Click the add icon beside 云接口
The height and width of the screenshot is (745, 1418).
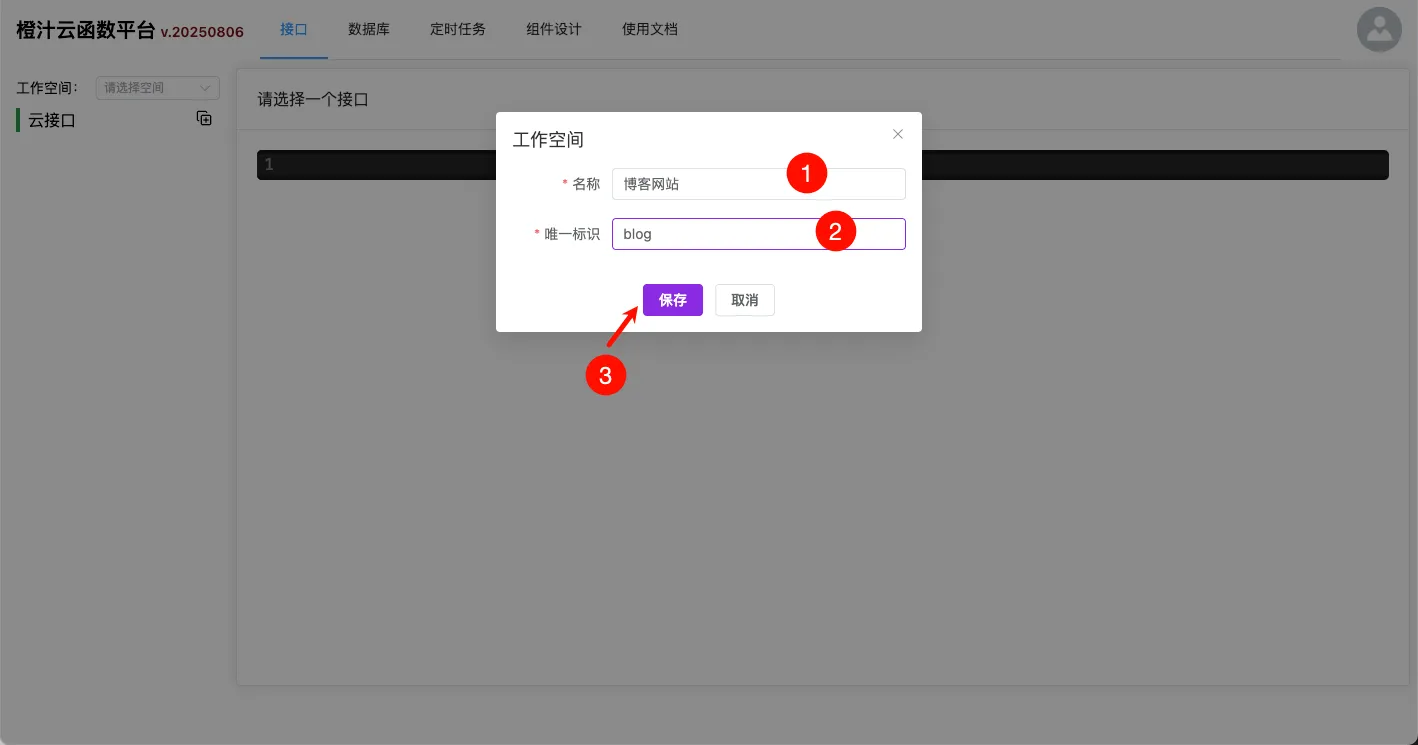[x=204, y=119]
